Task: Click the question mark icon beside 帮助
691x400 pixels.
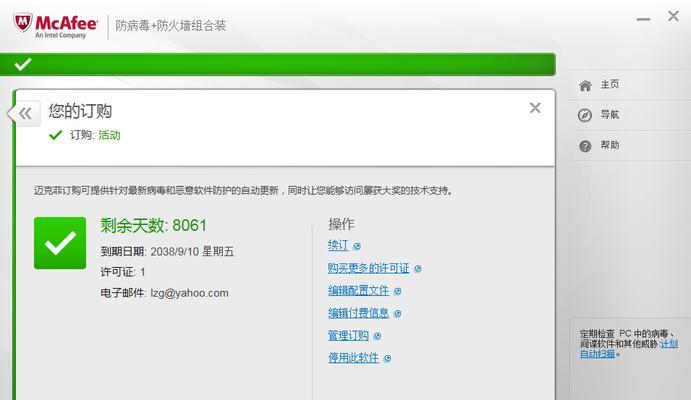Action: tap(585, 146)
